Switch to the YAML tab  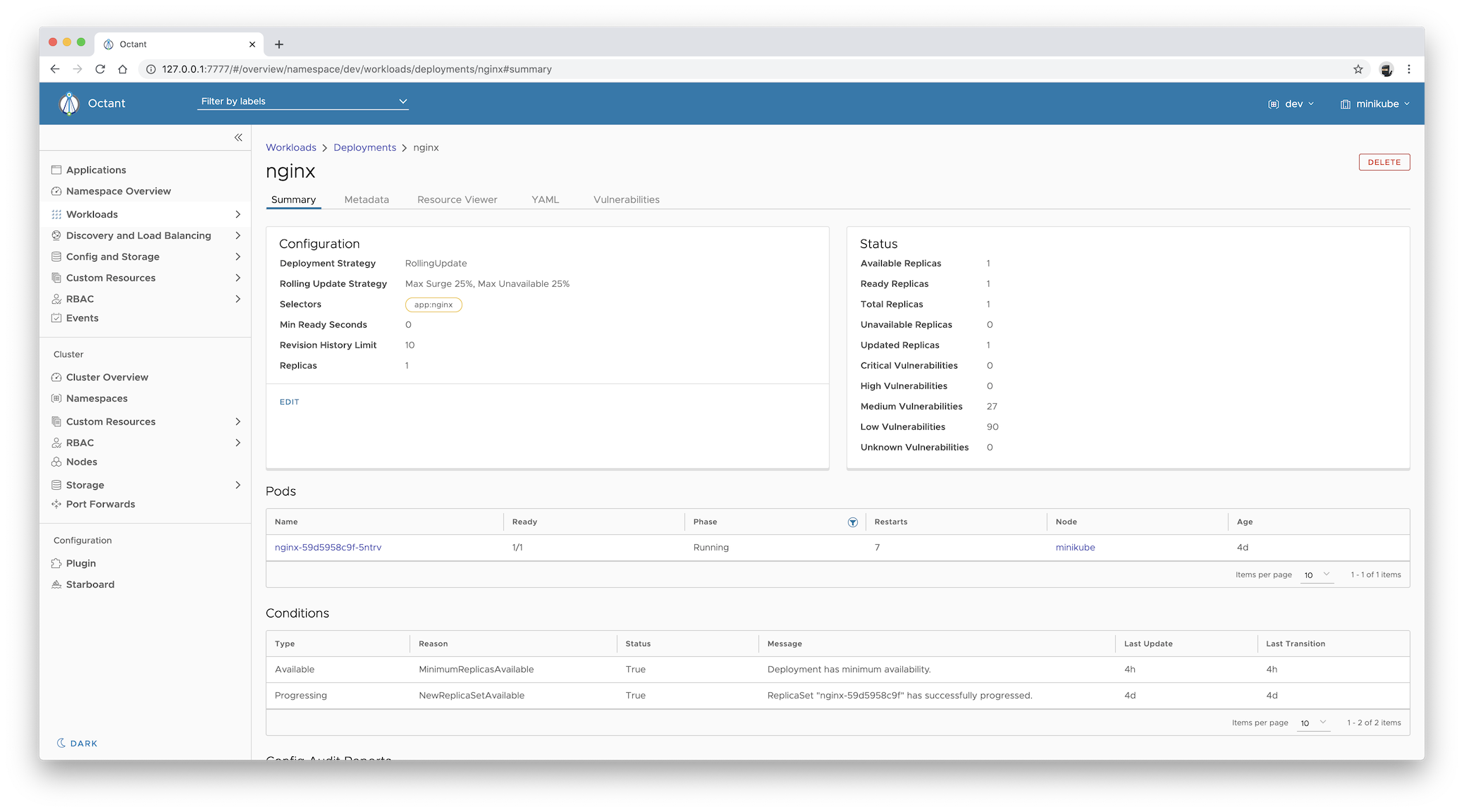(x=545, y=199)
